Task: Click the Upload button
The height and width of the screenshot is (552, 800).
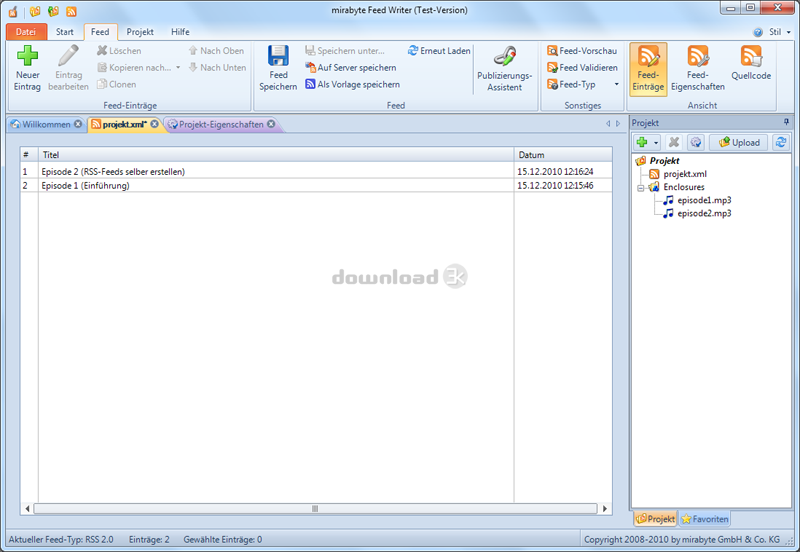Action: [739, 142]
